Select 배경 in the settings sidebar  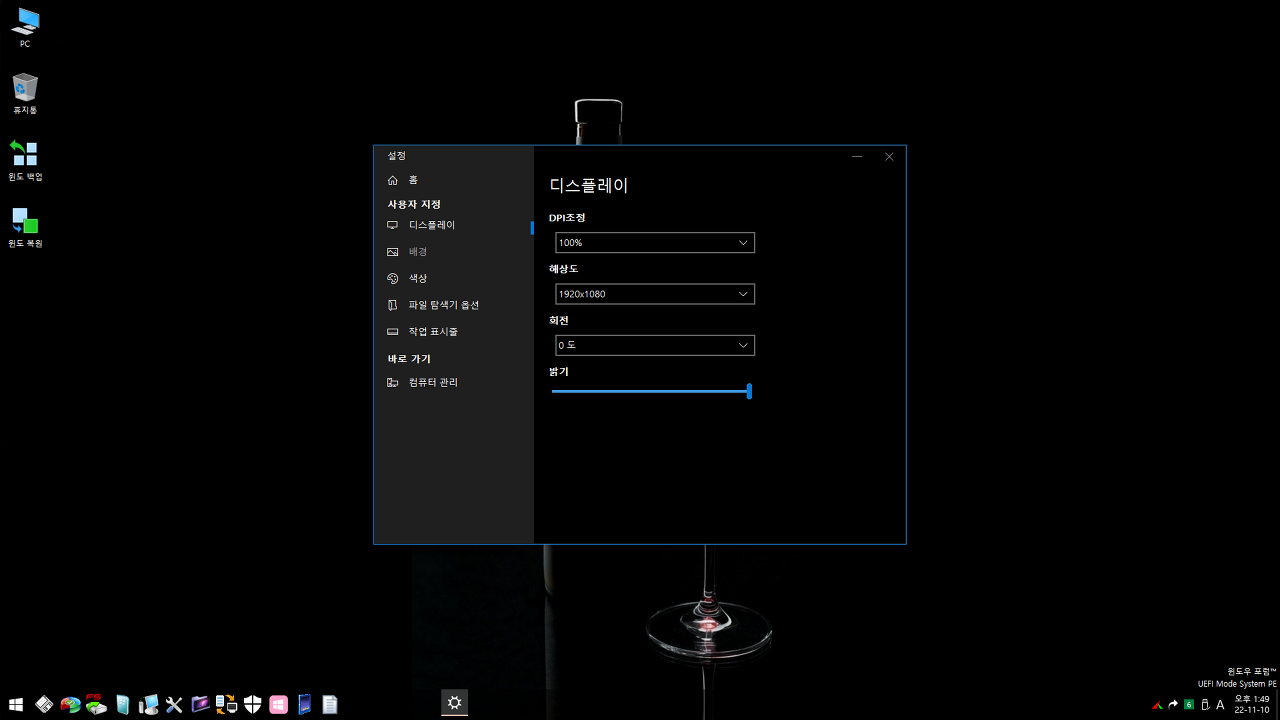418,252
